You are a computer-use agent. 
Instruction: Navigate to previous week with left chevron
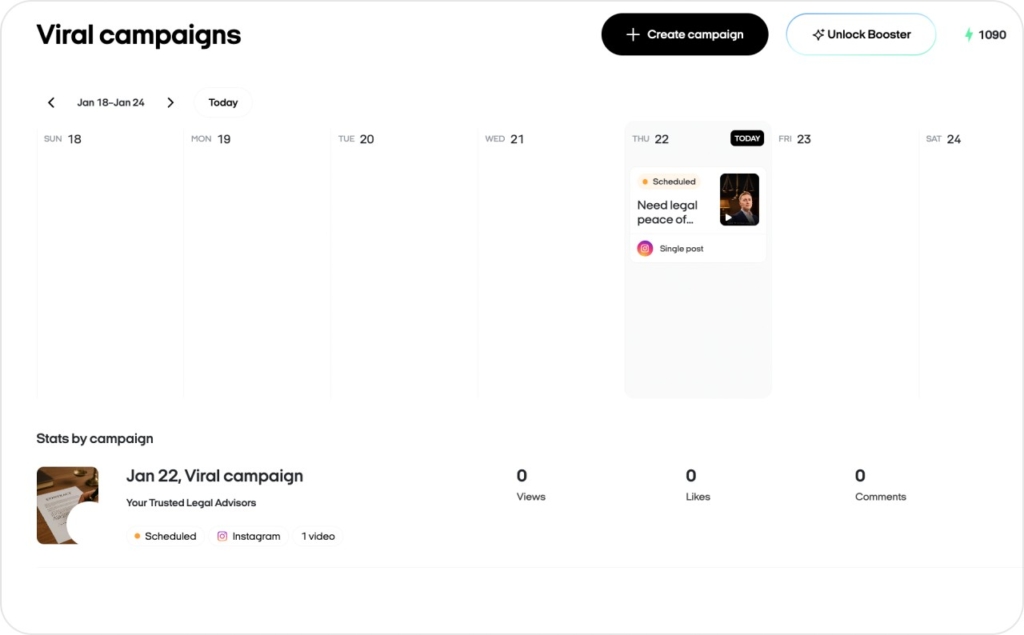click(51, 102)
